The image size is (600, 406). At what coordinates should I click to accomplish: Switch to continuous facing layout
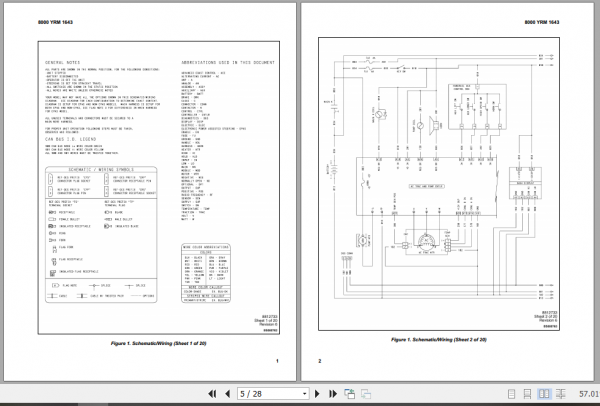(x=561, y=394)
